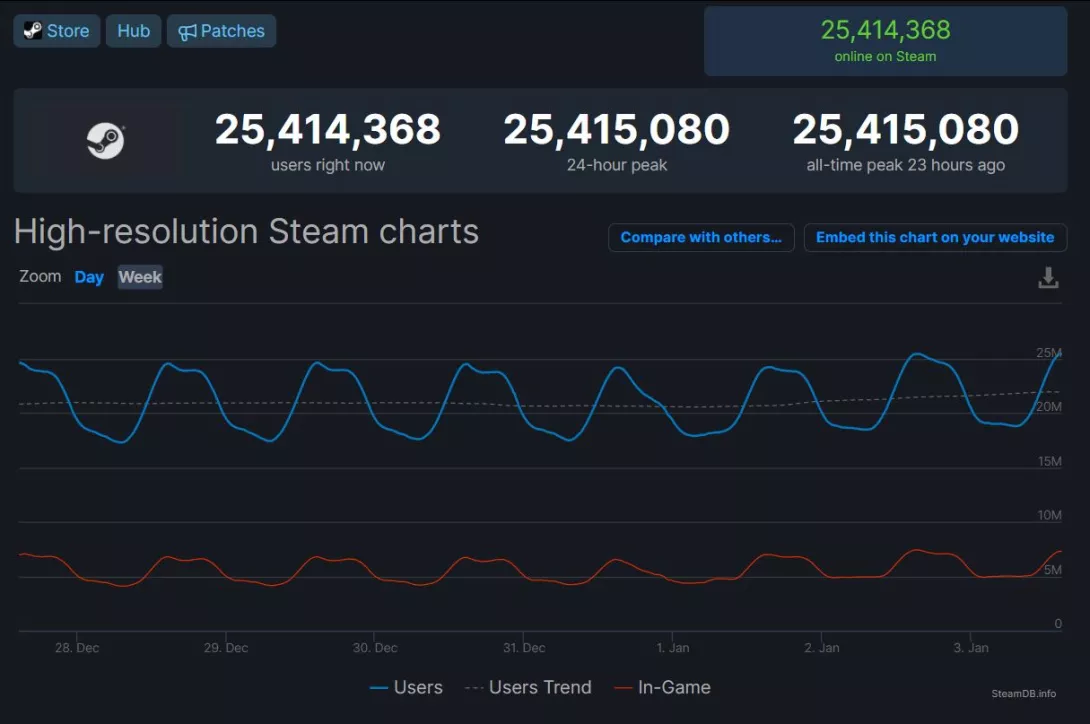Image resolution: width=1090 pixels, height=724 pixels.
Task: Click the SteamDB.info chart credit
Action: pos(1023,693)
